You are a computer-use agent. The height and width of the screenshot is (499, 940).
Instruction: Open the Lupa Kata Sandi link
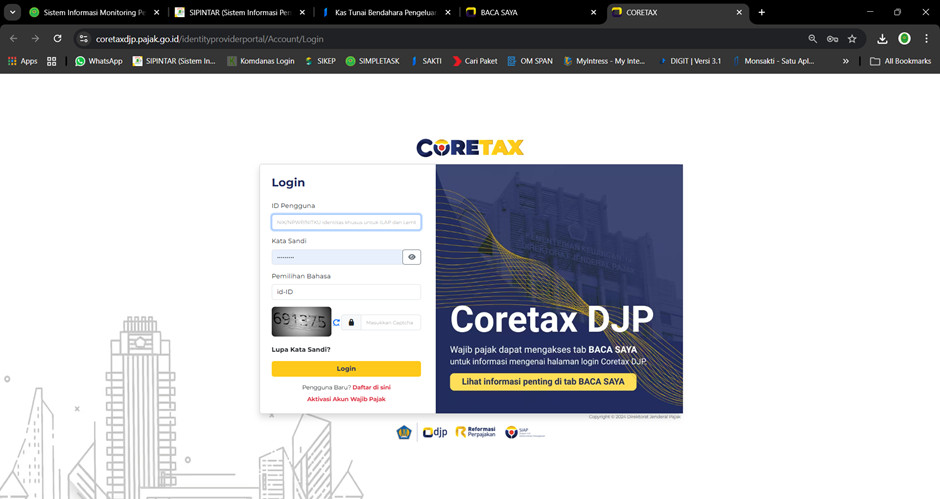(301, 349)
